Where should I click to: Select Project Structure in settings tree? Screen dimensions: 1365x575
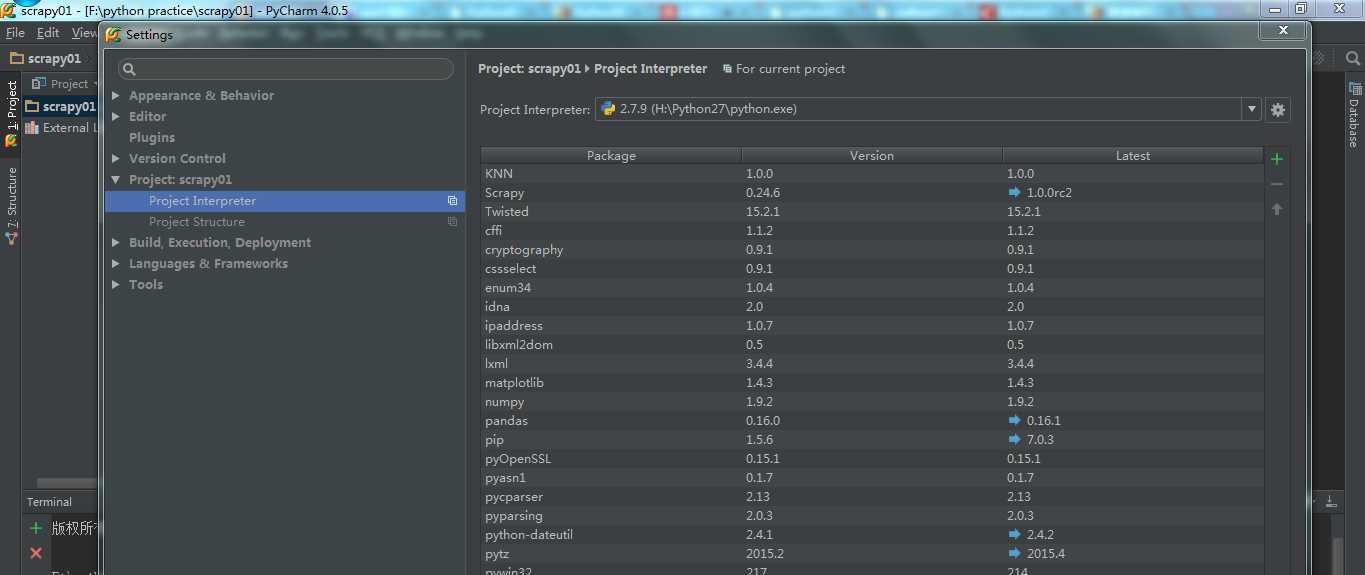coord(197,222)
